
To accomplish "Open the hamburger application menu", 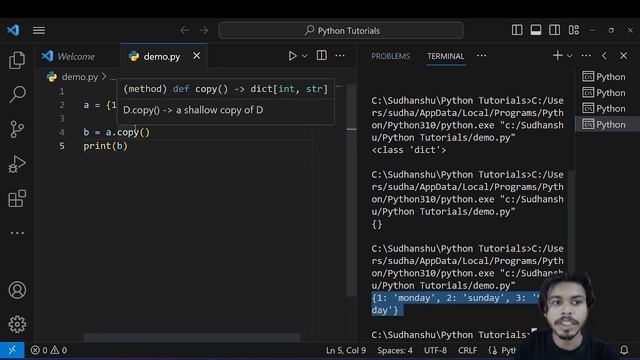I will click(39, 31).
